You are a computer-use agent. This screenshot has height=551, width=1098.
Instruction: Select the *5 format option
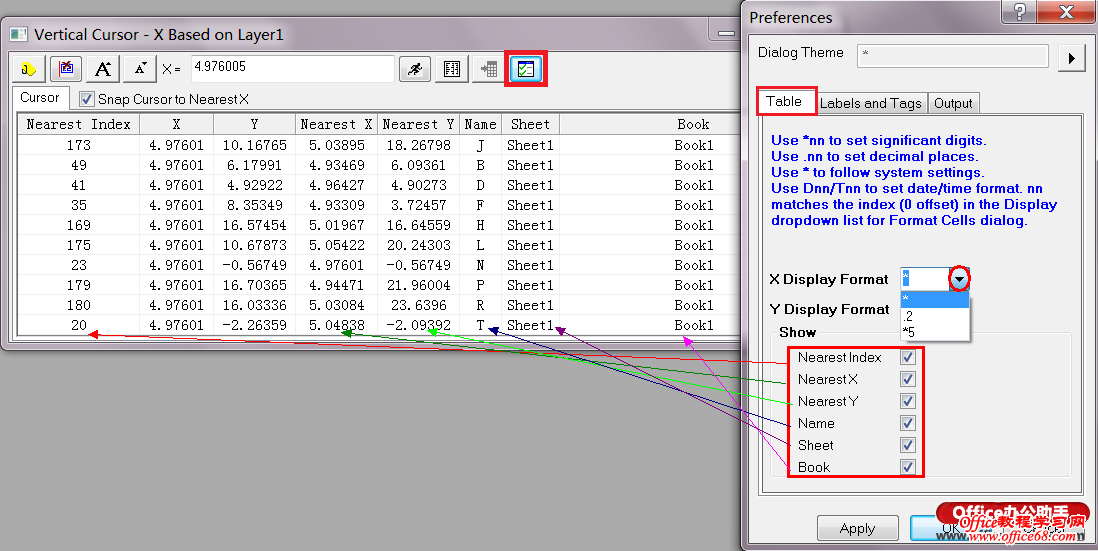(935, 332)
